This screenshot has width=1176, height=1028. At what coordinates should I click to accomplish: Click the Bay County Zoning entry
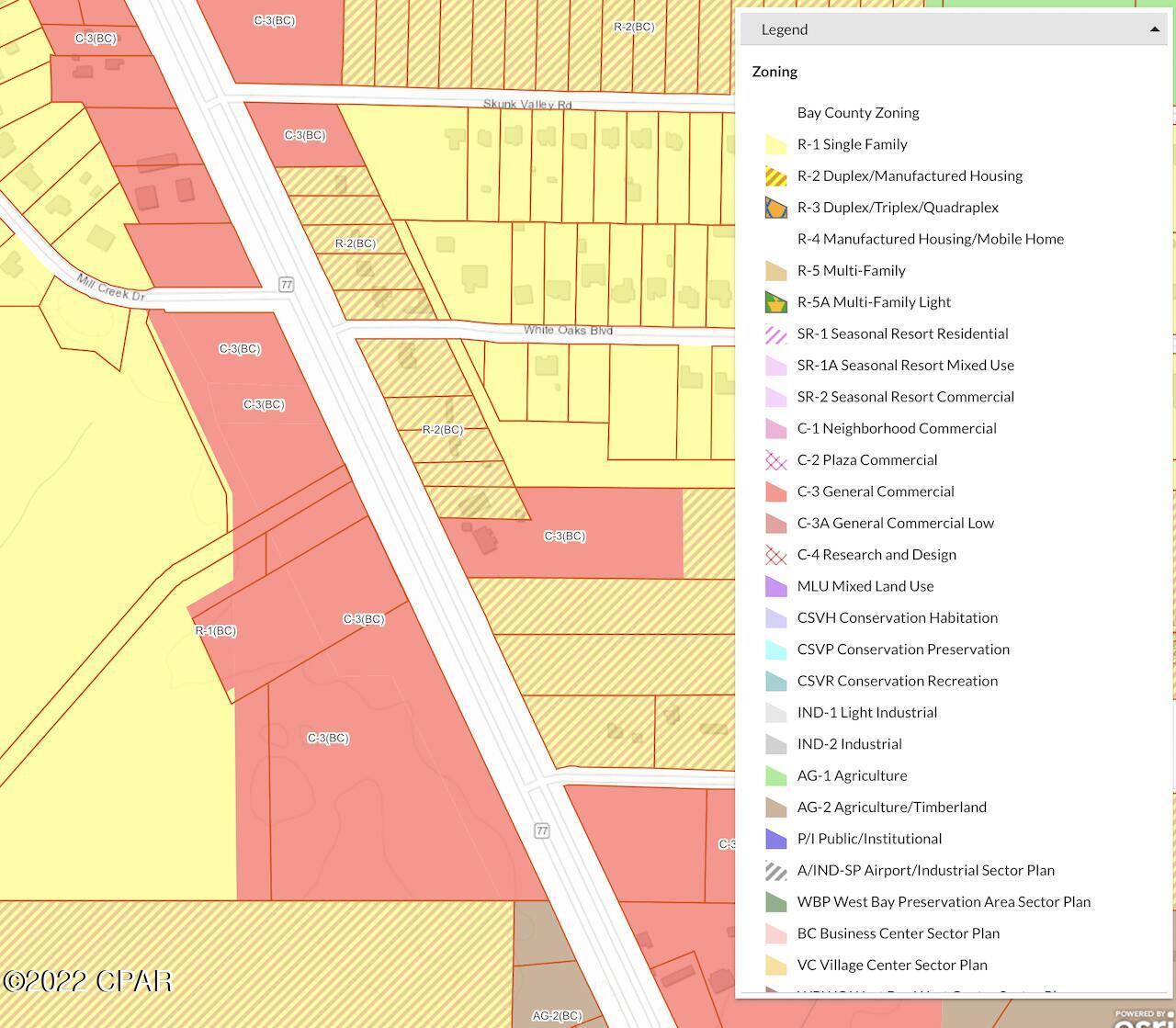[x=858, y=112]
